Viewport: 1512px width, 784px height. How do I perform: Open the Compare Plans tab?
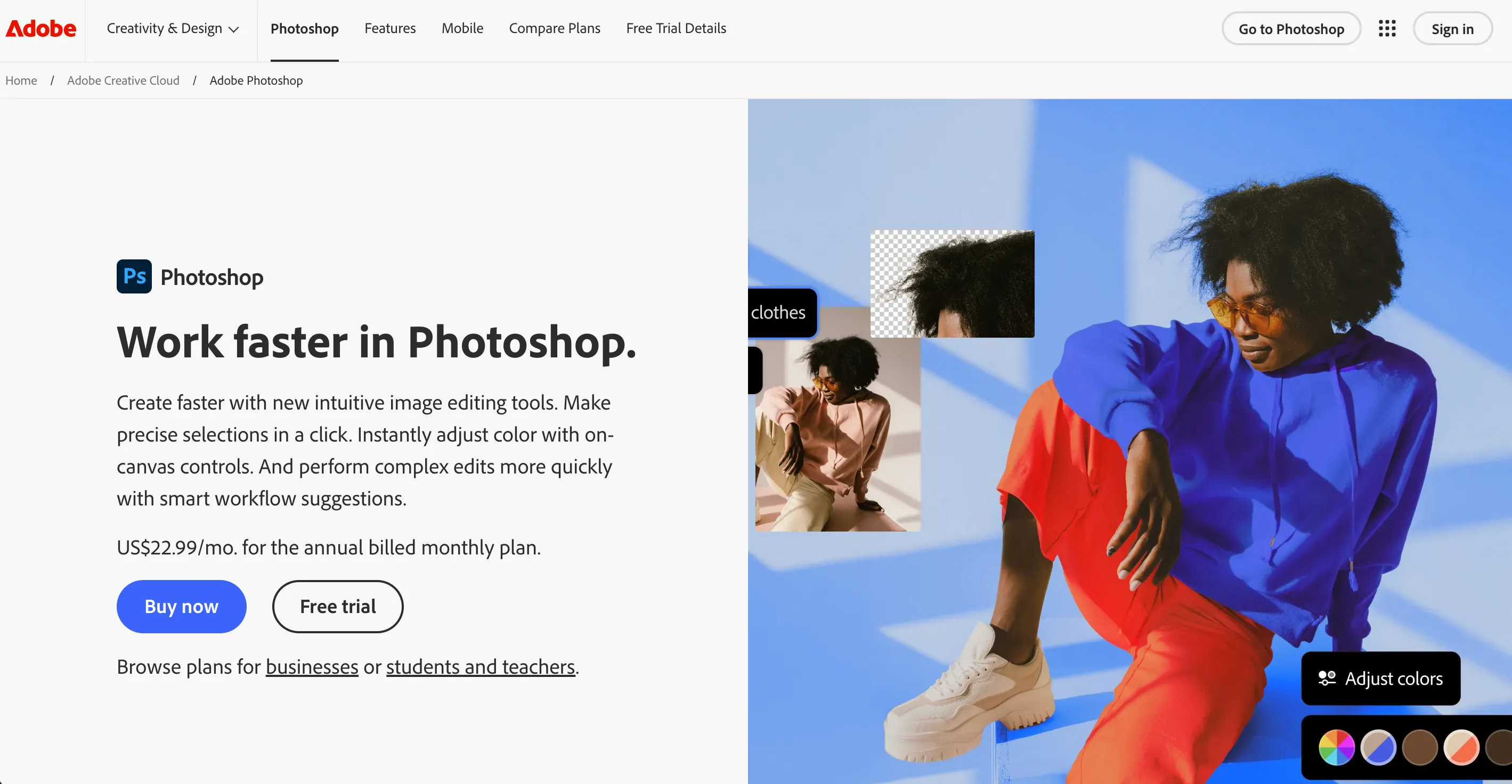tap(555, 28)
